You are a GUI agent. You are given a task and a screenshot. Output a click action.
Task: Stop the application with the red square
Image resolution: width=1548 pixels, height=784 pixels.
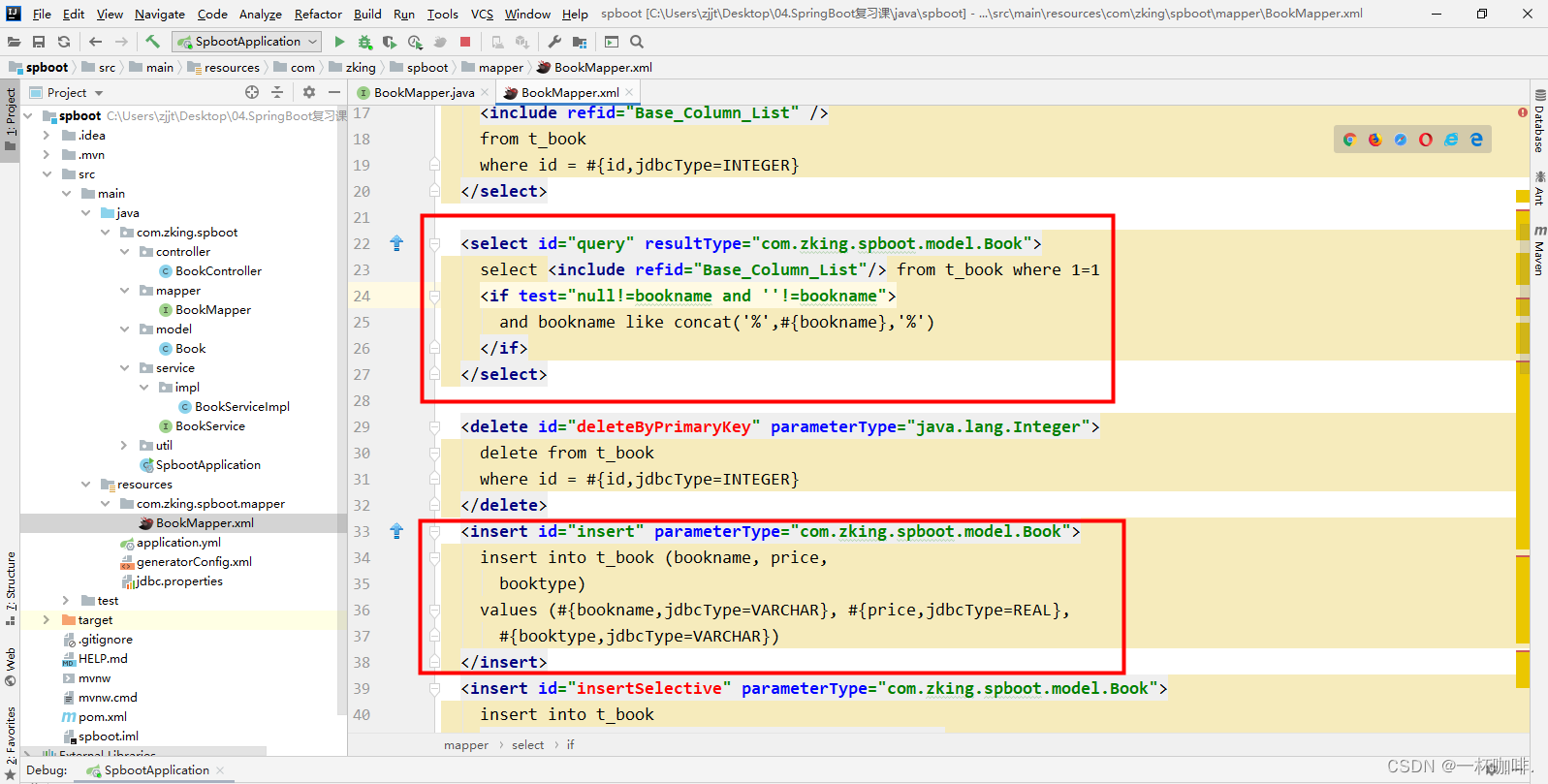coord(465,42)
